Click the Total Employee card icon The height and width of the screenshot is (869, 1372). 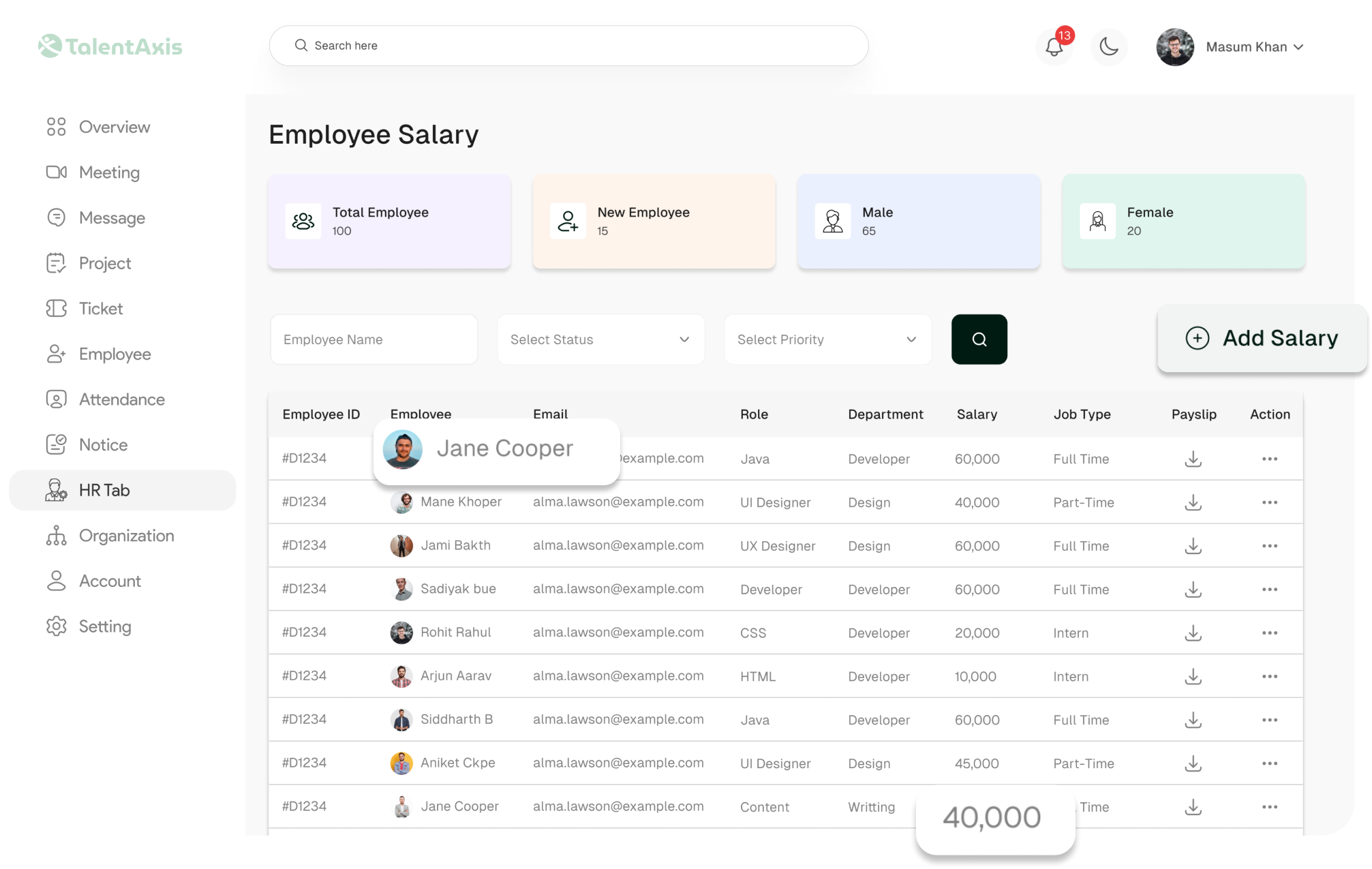(303, 221)
